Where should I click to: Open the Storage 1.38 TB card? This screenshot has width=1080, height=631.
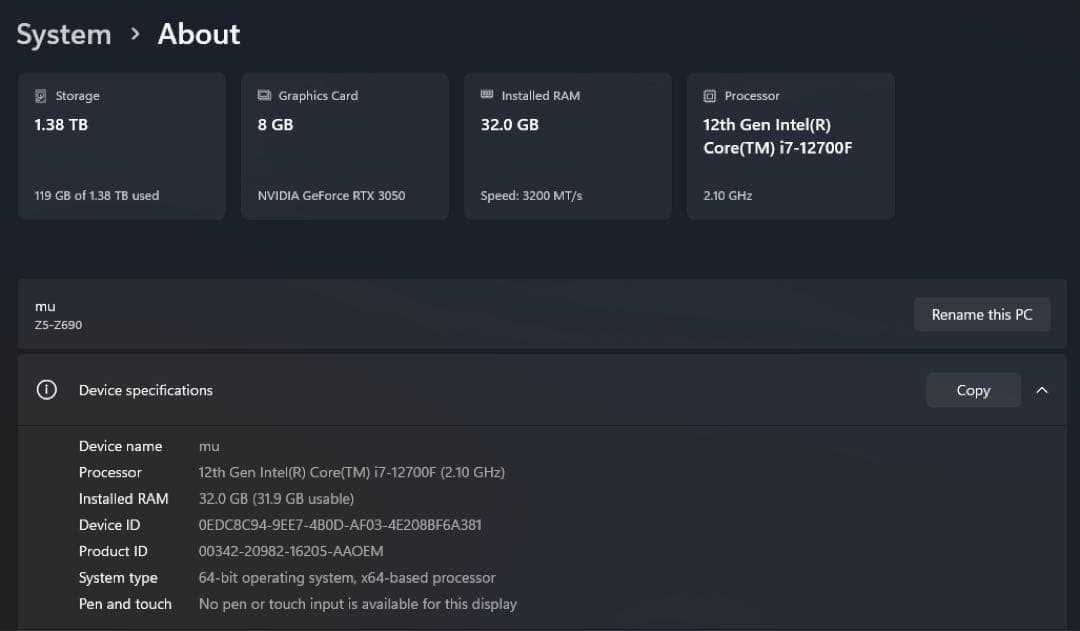(121, 146)
